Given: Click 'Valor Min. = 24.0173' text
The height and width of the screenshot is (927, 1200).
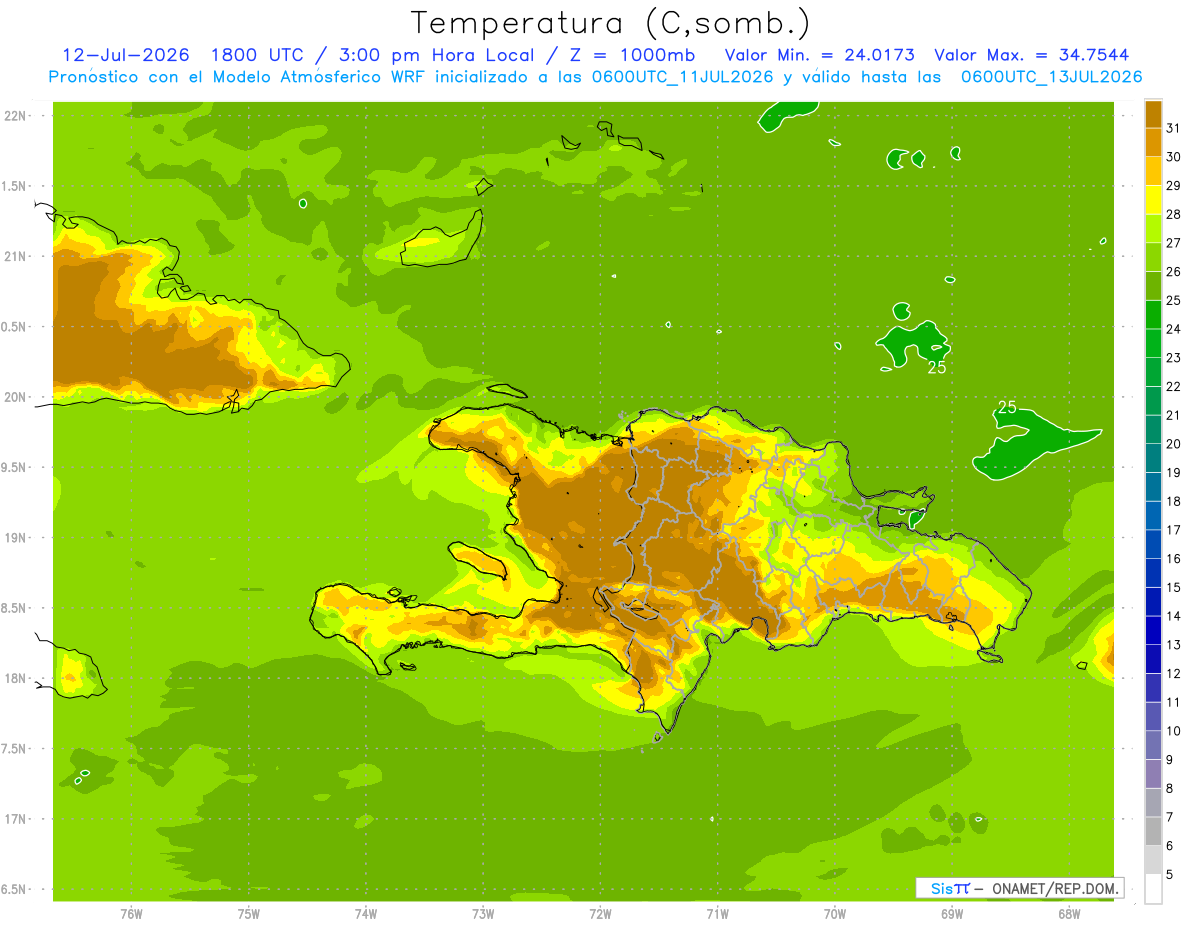Looking at the screenshot, I should pyautogui.click(x=819, y=54).
